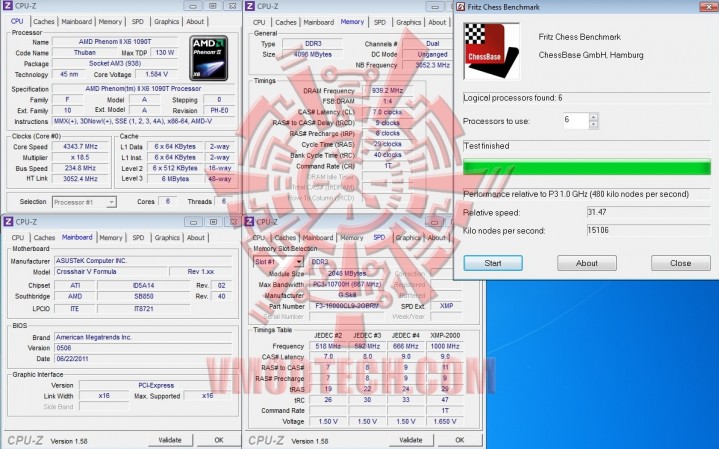Click the HT Link value 3052.4 MHz
The height and width of the screenshot is (449, 719).
pos(80,179)
